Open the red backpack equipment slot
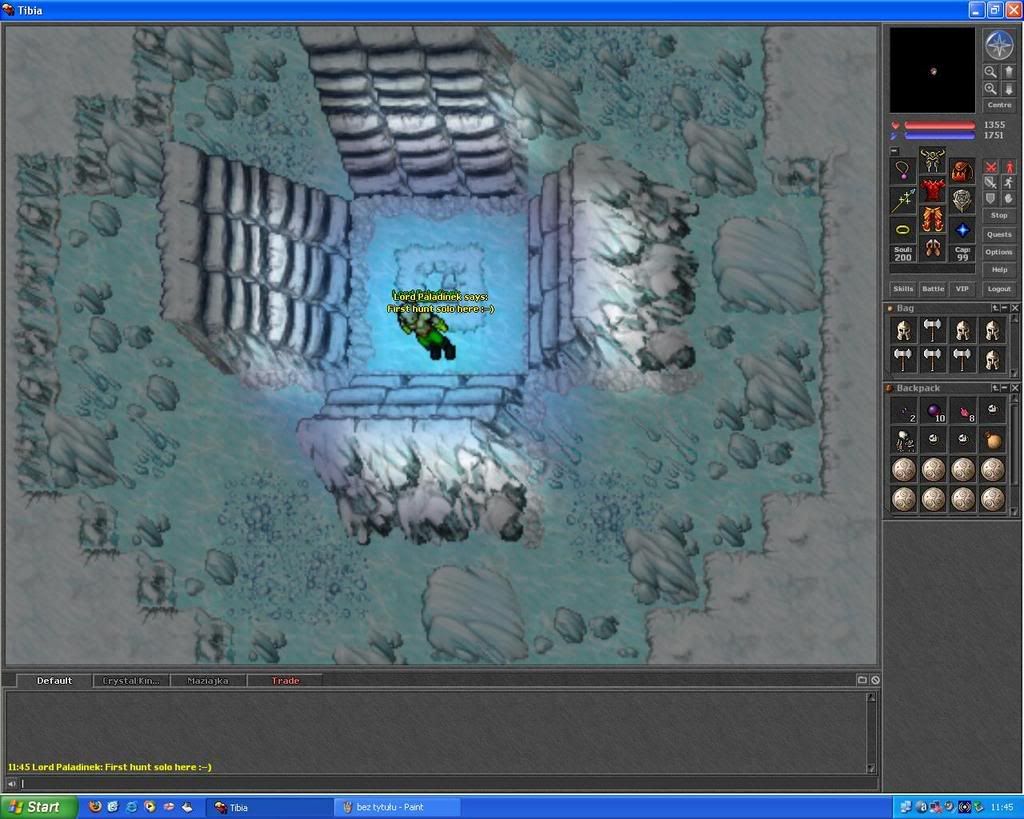 [962, 170]
